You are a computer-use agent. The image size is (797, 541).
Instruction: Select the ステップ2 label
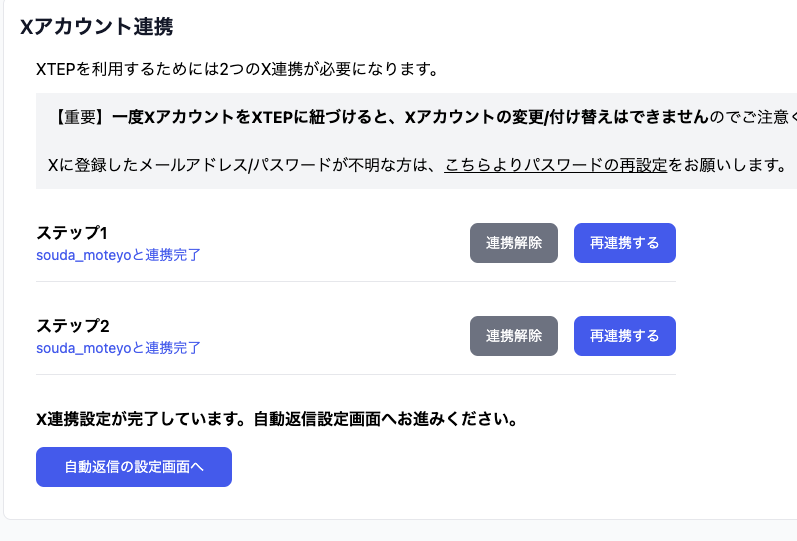72,326
